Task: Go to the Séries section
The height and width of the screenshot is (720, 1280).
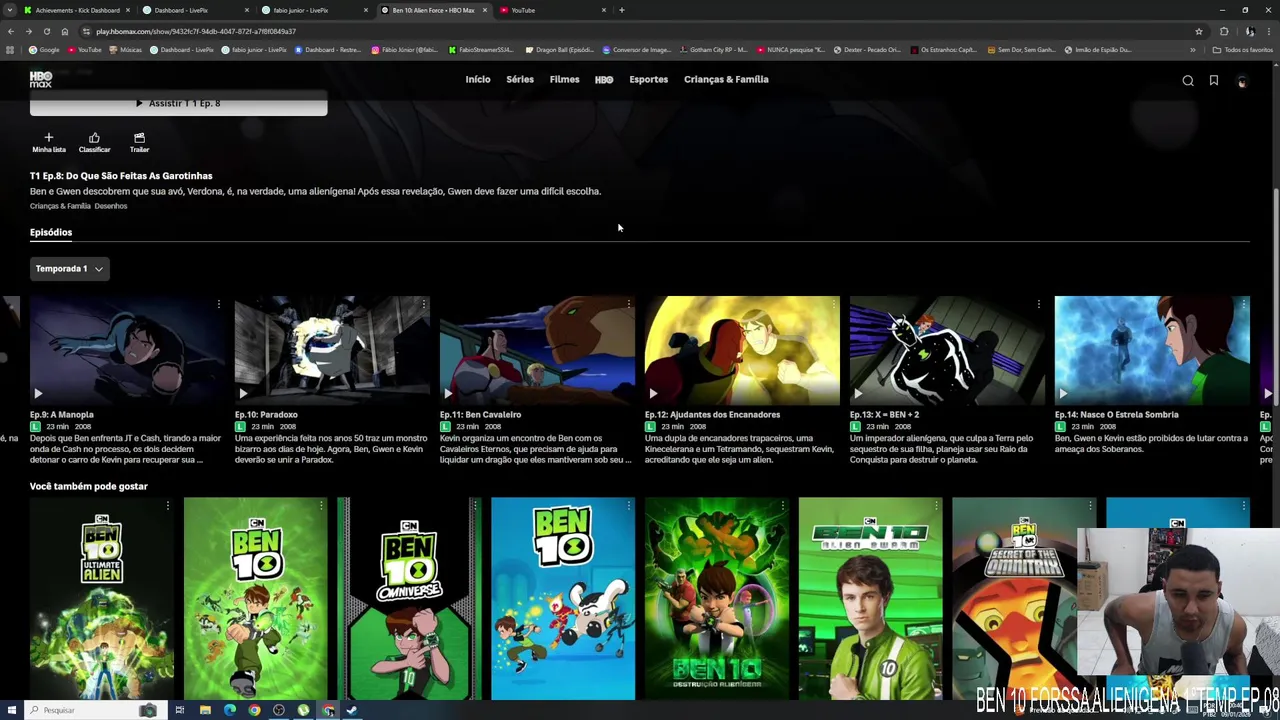Action: point(520,79)
